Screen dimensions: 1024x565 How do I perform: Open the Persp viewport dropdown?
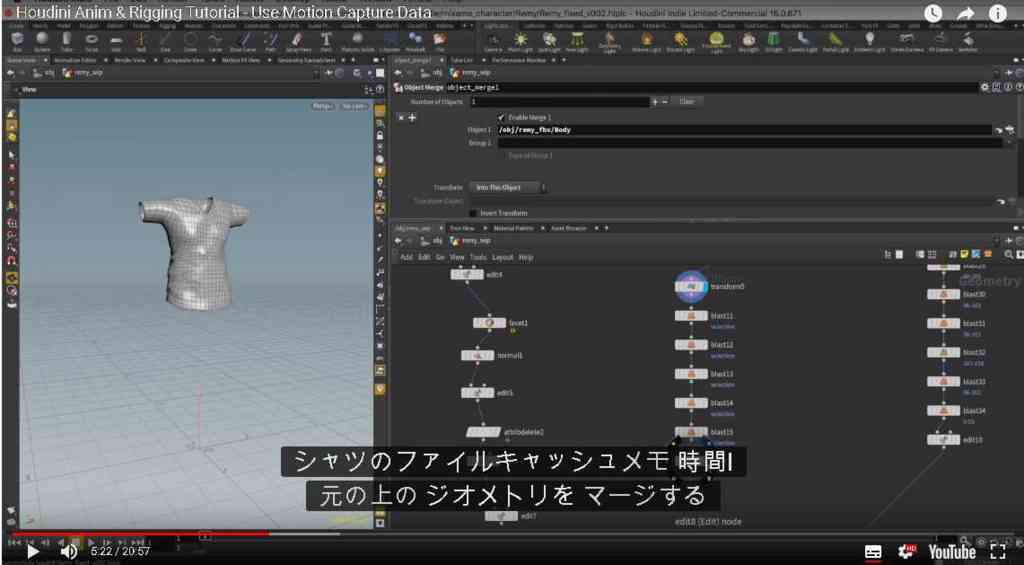[323, 106]
